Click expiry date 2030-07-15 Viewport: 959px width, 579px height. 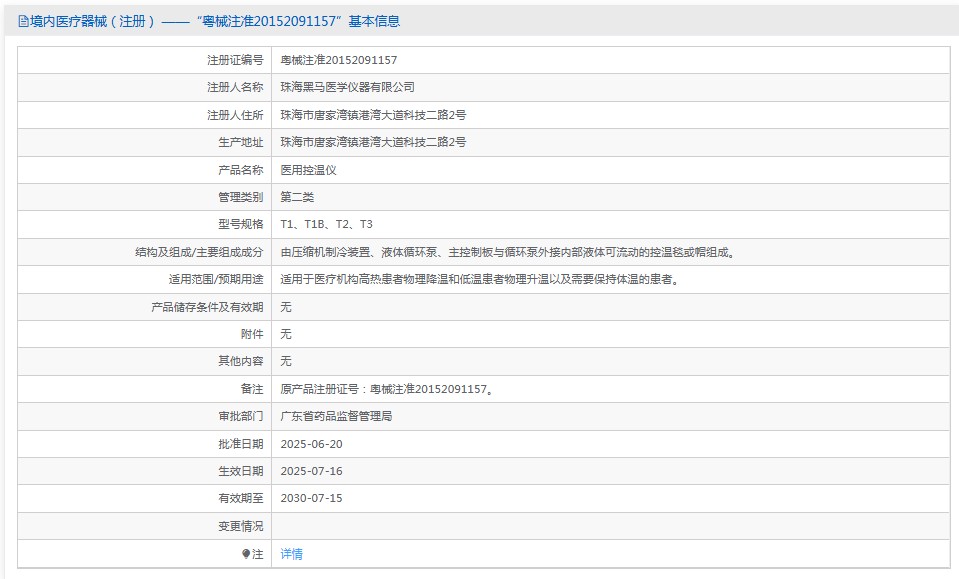pyautogui.click(x=311, y=498)
